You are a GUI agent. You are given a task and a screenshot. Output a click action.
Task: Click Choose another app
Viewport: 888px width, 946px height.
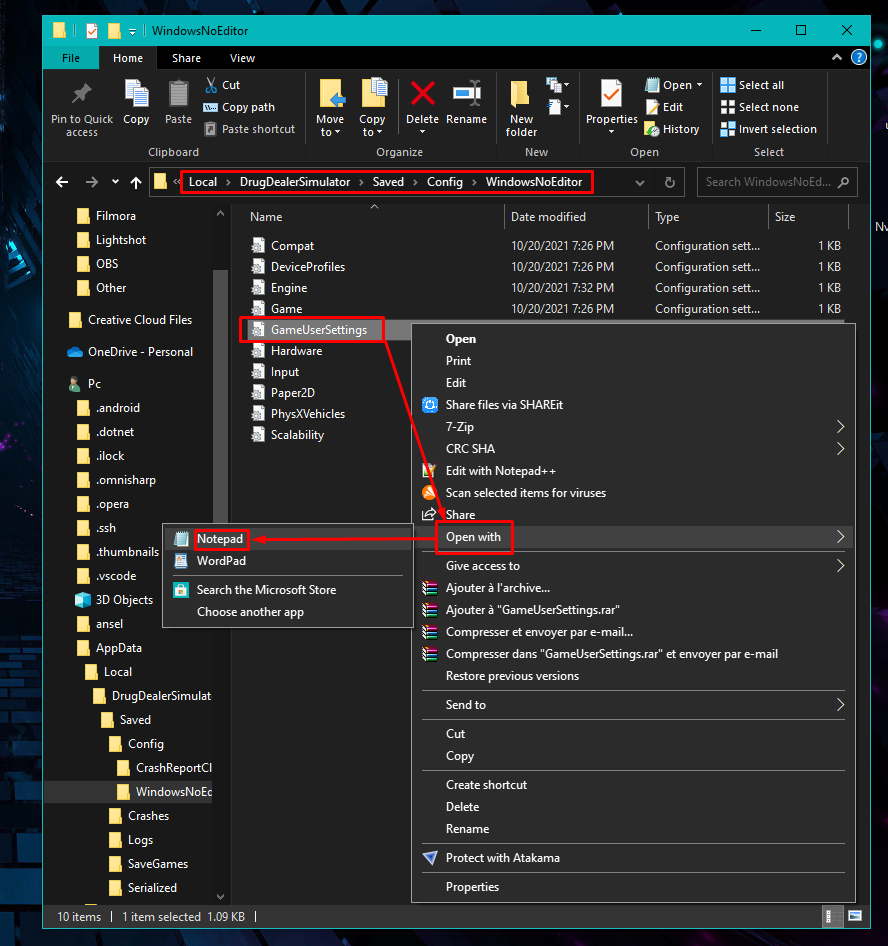click(250, 612)
